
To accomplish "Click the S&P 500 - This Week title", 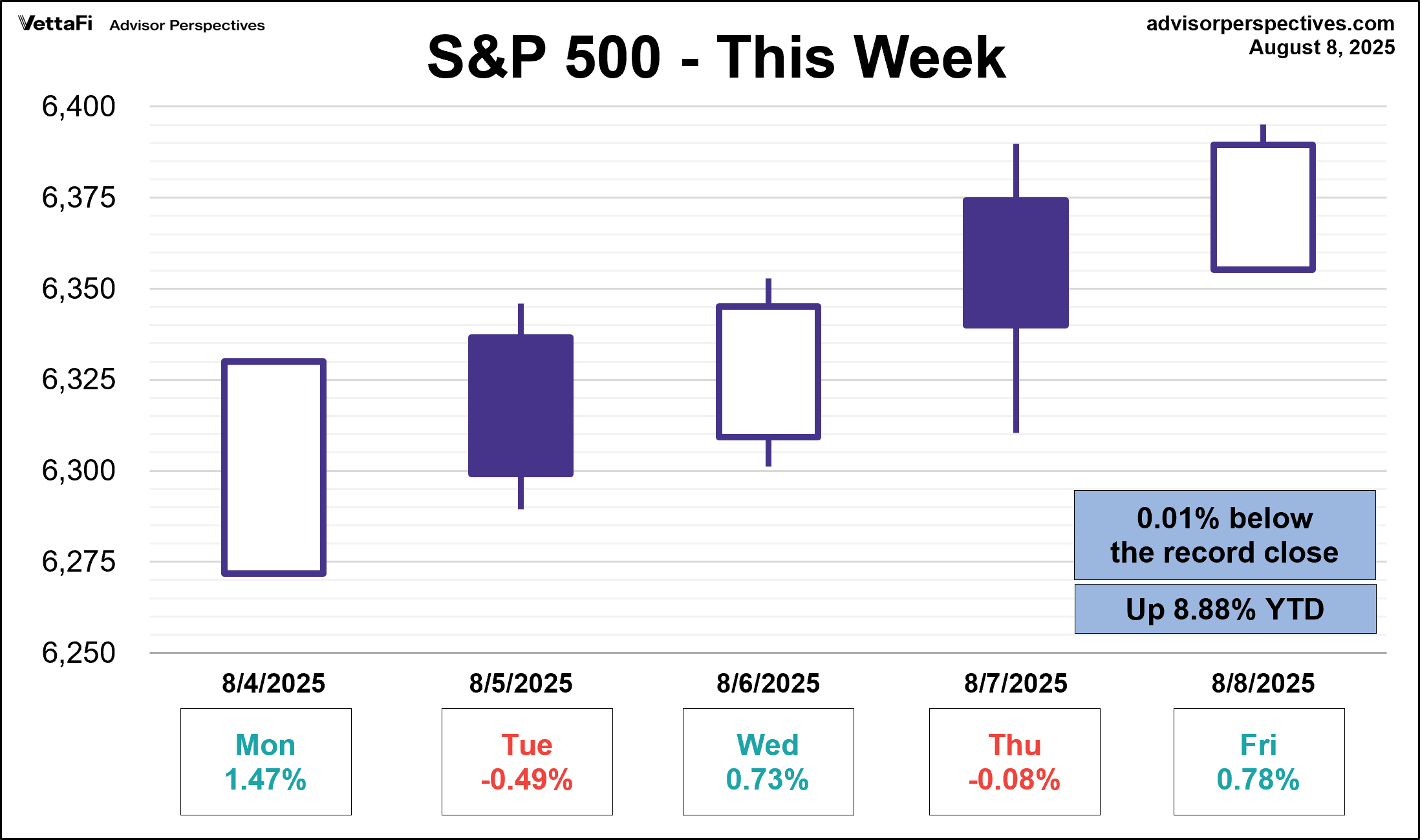I will 716,58.
